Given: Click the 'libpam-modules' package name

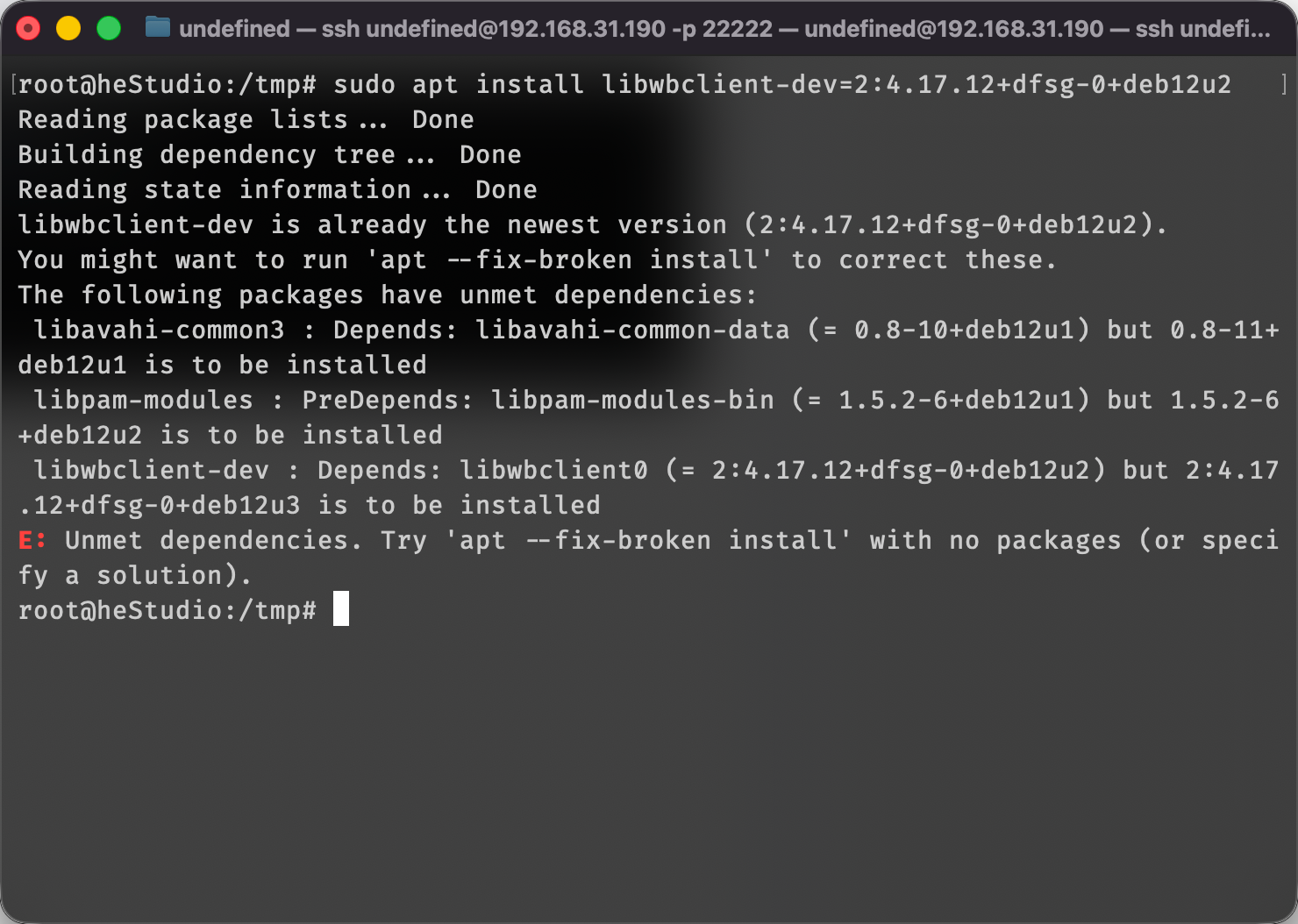Looking at the screenshot, I should pos(143,400).
